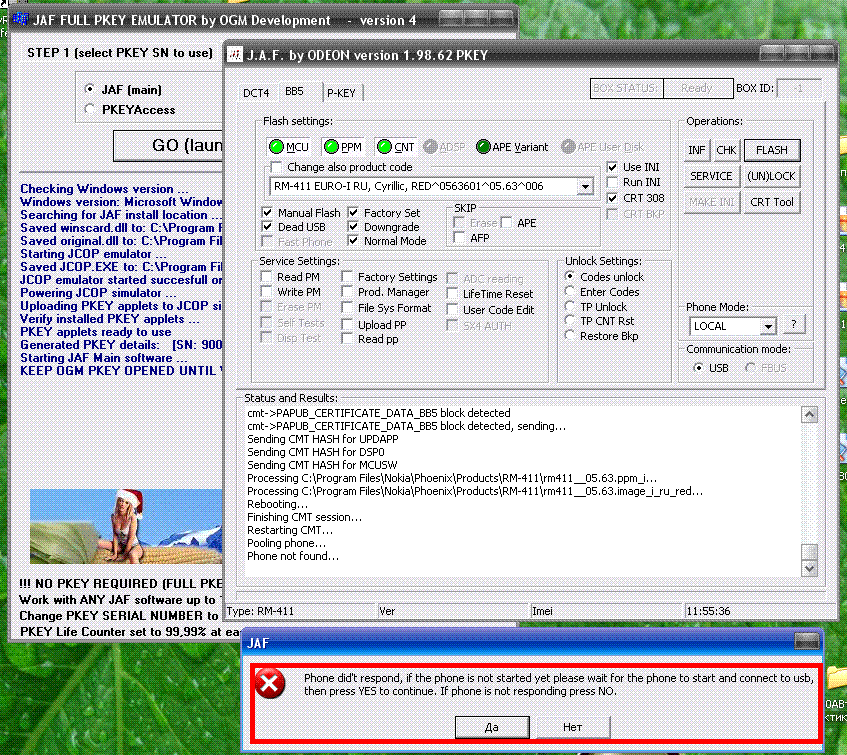Select TP Unlock radio option

pyautogui.click(x=569, y=306)
